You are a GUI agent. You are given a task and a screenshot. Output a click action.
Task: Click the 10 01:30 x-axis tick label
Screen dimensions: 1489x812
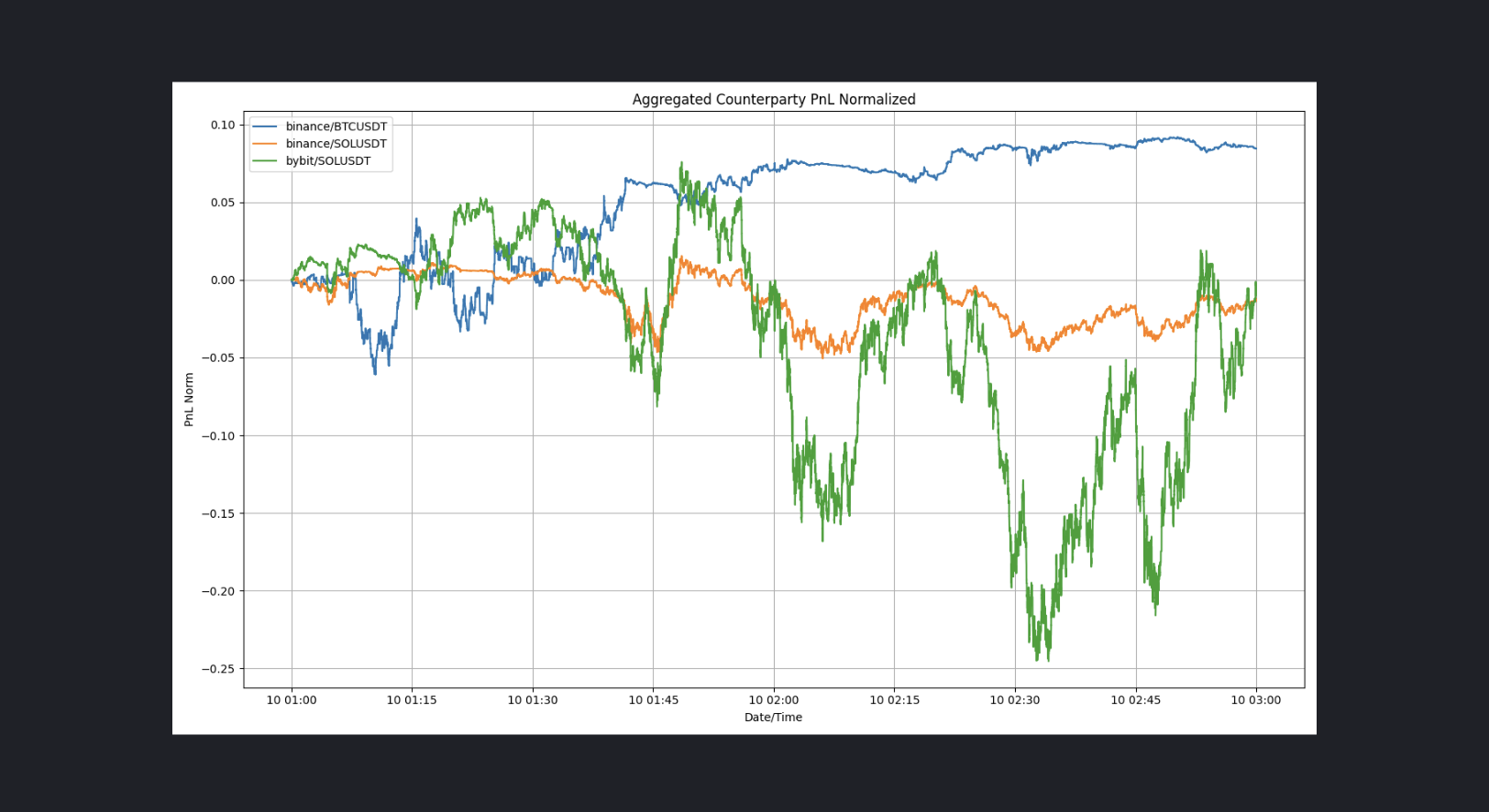point(533,700)
